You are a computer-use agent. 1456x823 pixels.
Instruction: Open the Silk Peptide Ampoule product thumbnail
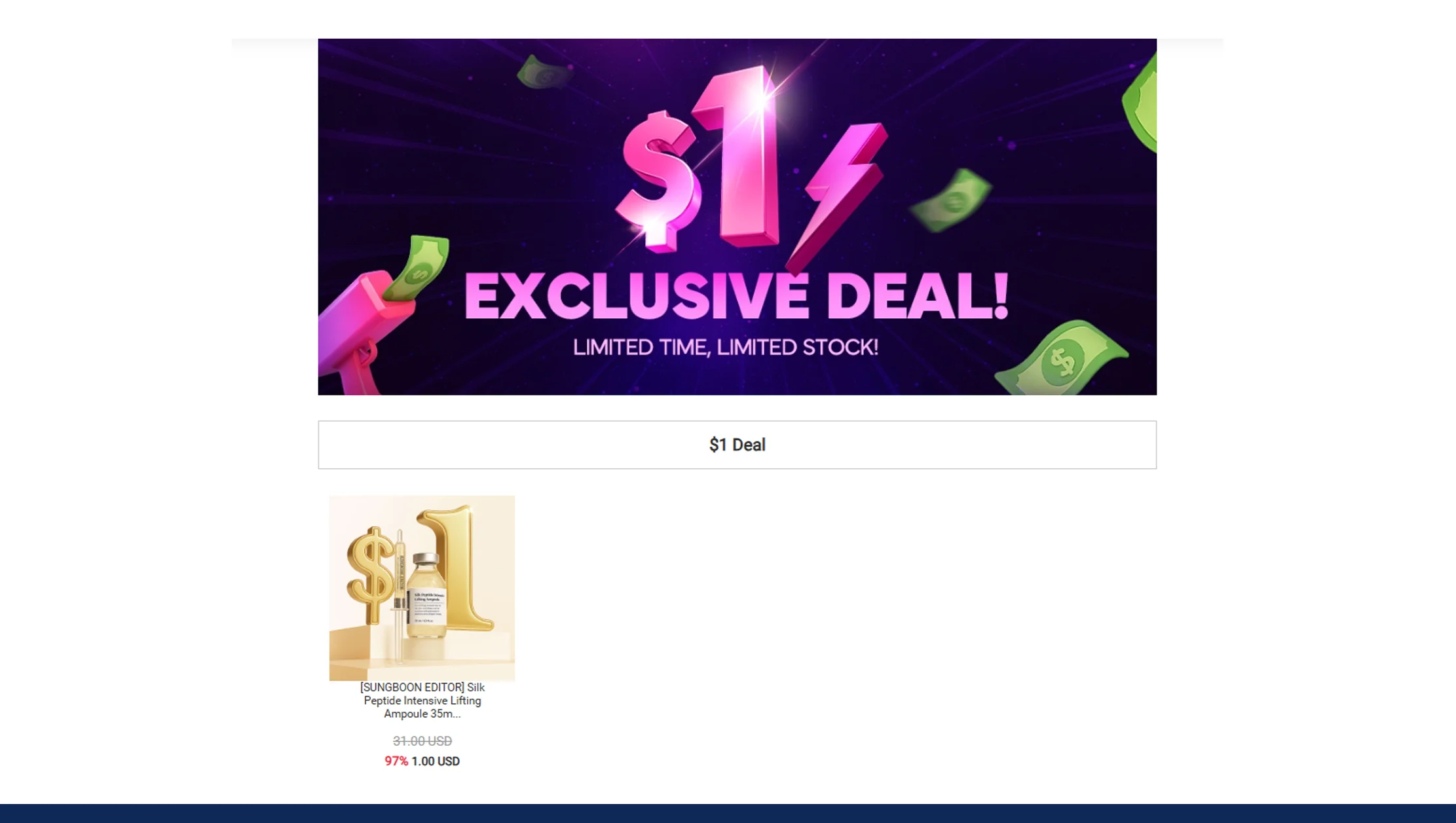pyautogui.click(x=422, y=588)
